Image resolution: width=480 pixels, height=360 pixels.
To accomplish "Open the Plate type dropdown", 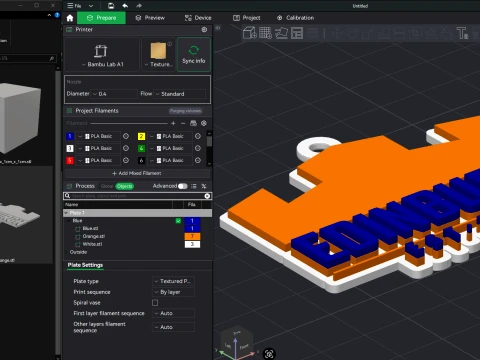I will click(173, 281).
